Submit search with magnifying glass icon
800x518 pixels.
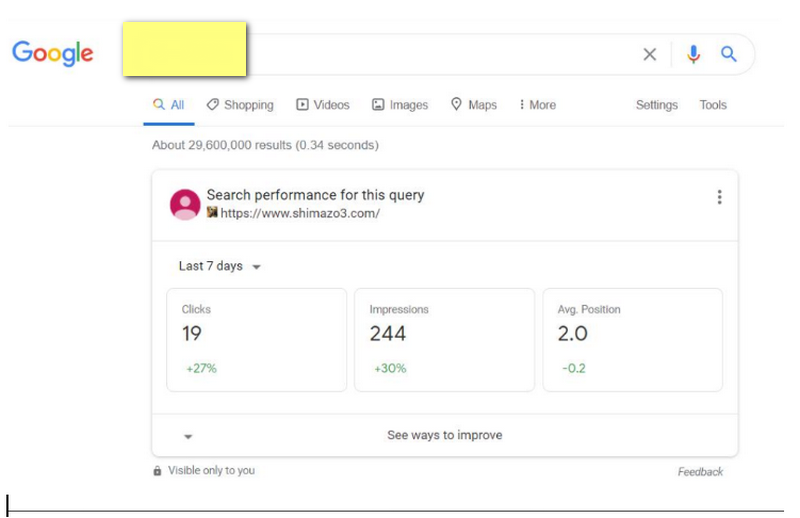click(729, 54)
